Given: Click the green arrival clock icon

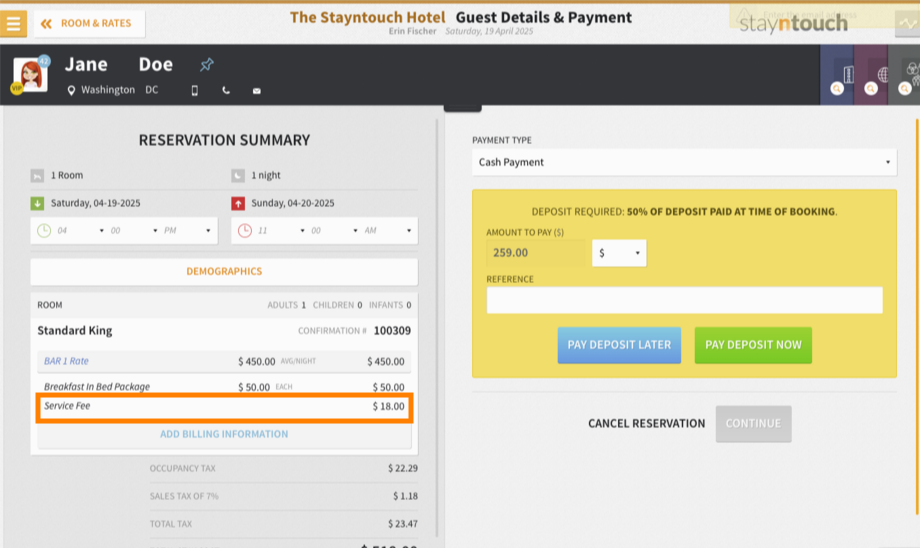Looking at the screenshot, I should tap(44, 231).
